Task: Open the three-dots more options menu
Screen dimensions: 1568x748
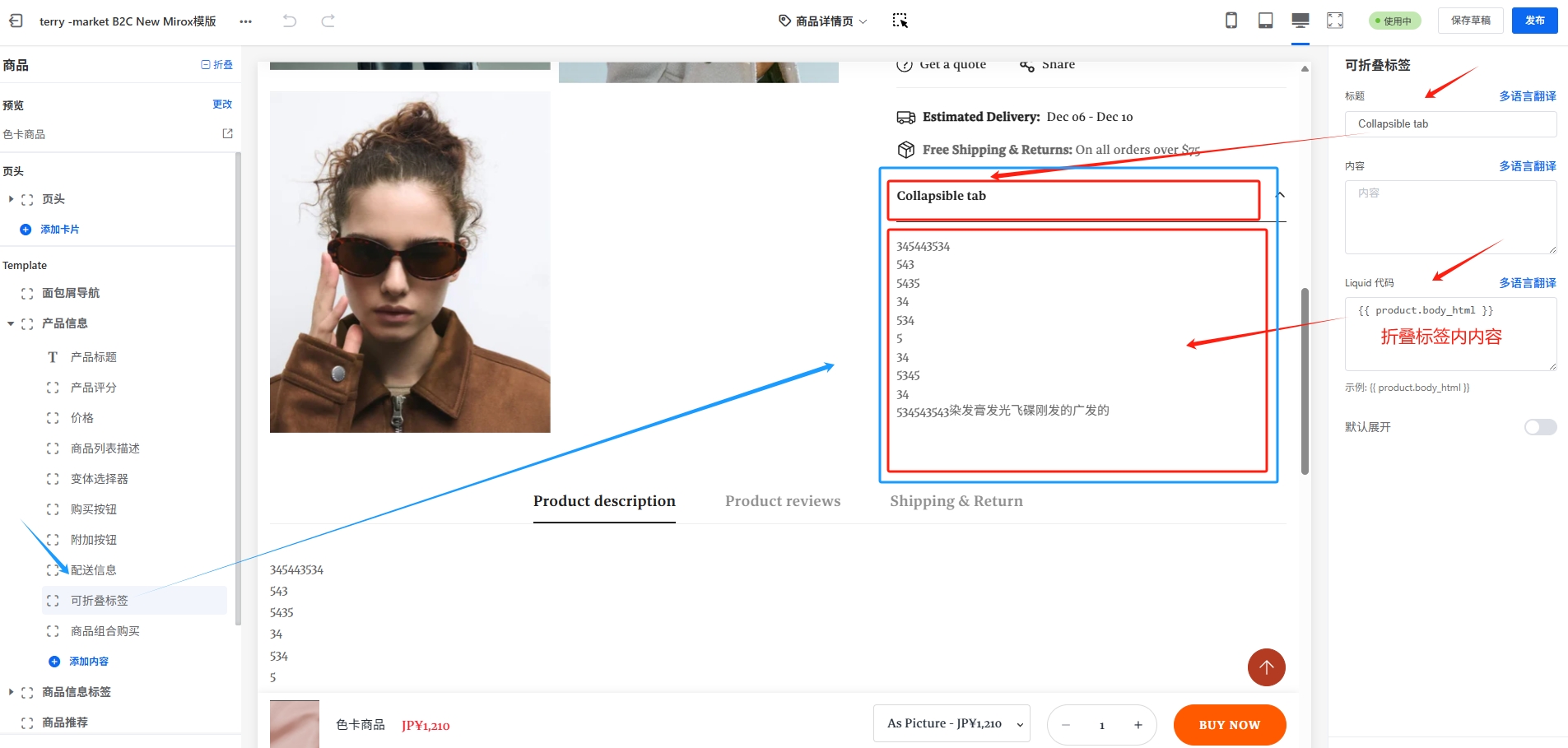Action: point(245,21)
